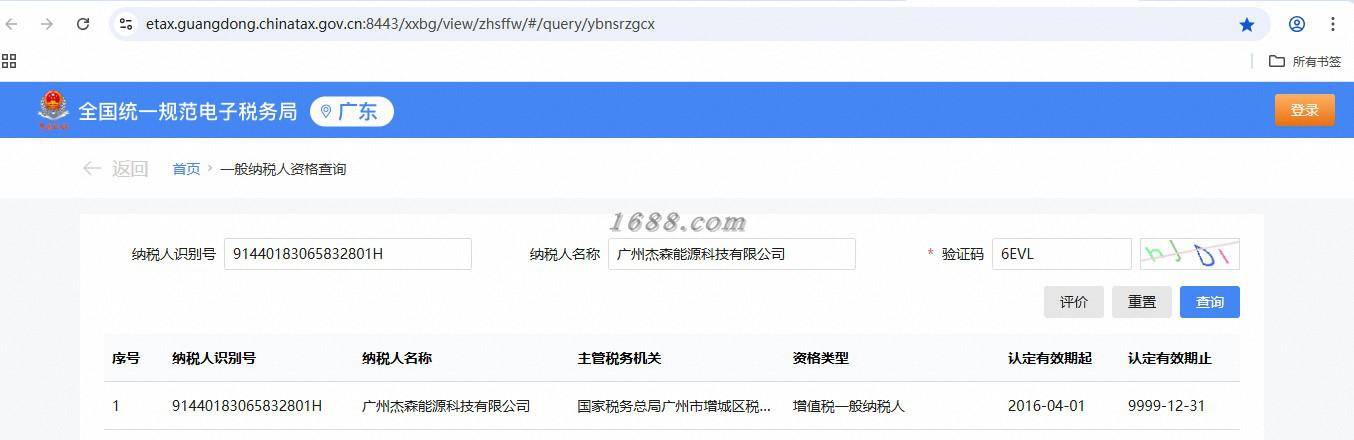This screenshot has width=1354, height=440.
Task: Open the apps grid icon in bookmarks bar
Action: click(x=9, y=61)
